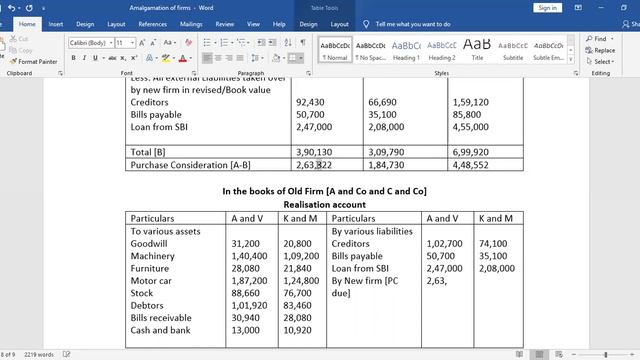Decrease paragraph indent

261,42
